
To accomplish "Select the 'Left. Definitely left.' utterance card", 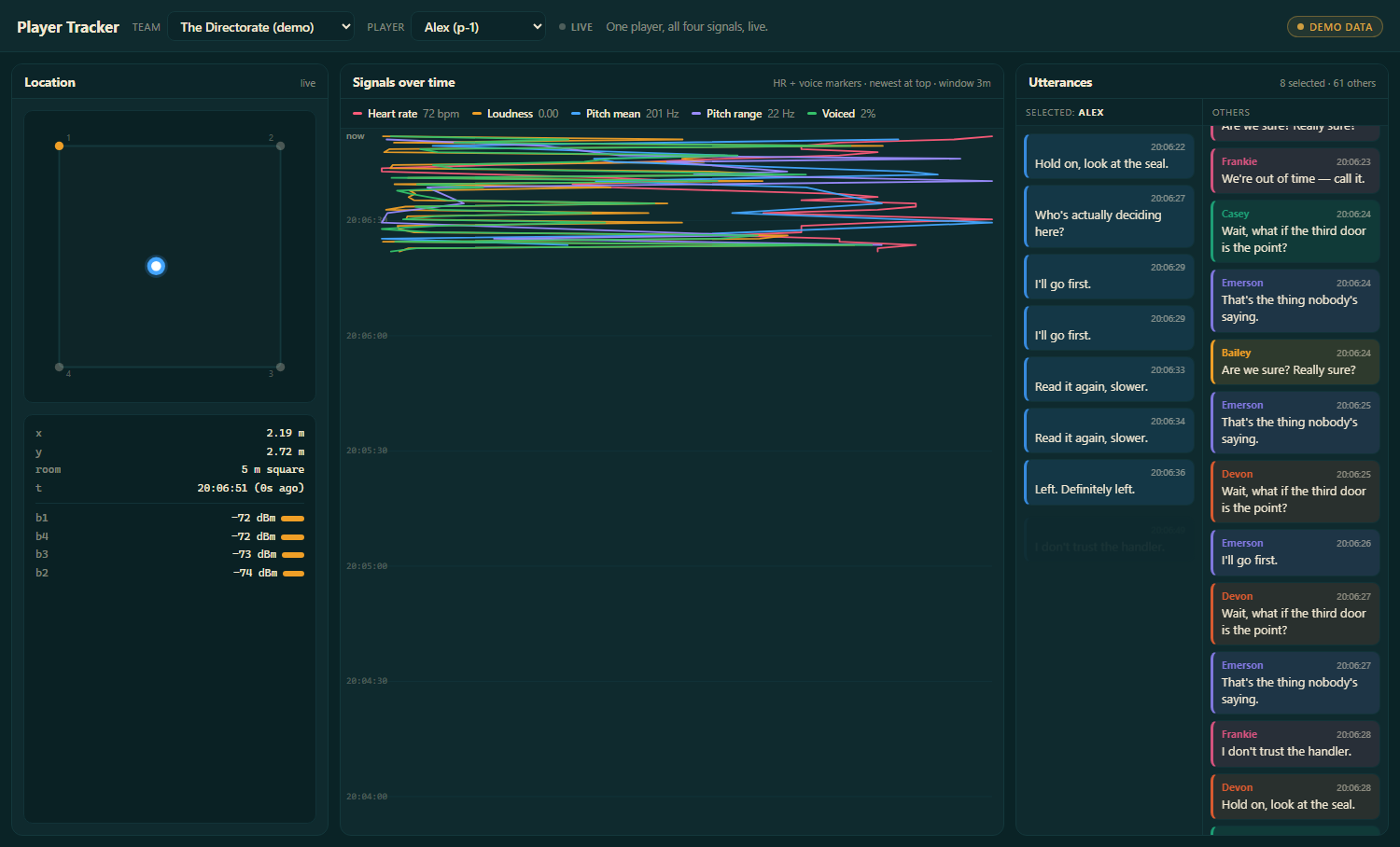I will (1109, 481).
